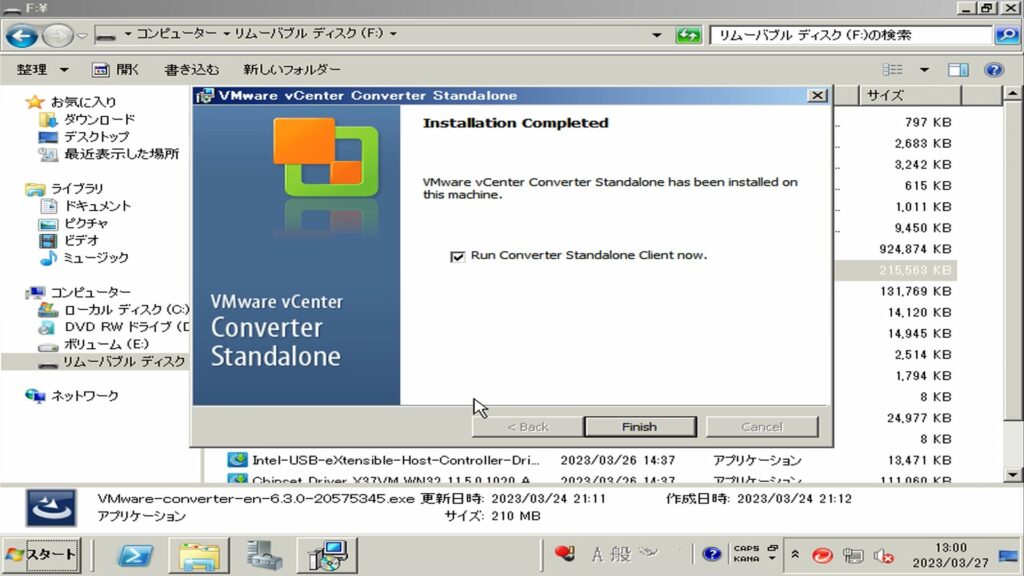The height and width of the screenshot is (576, 1024).
Task: Open Server Manager taskbar icon
Action: click(x=264, y=555)
